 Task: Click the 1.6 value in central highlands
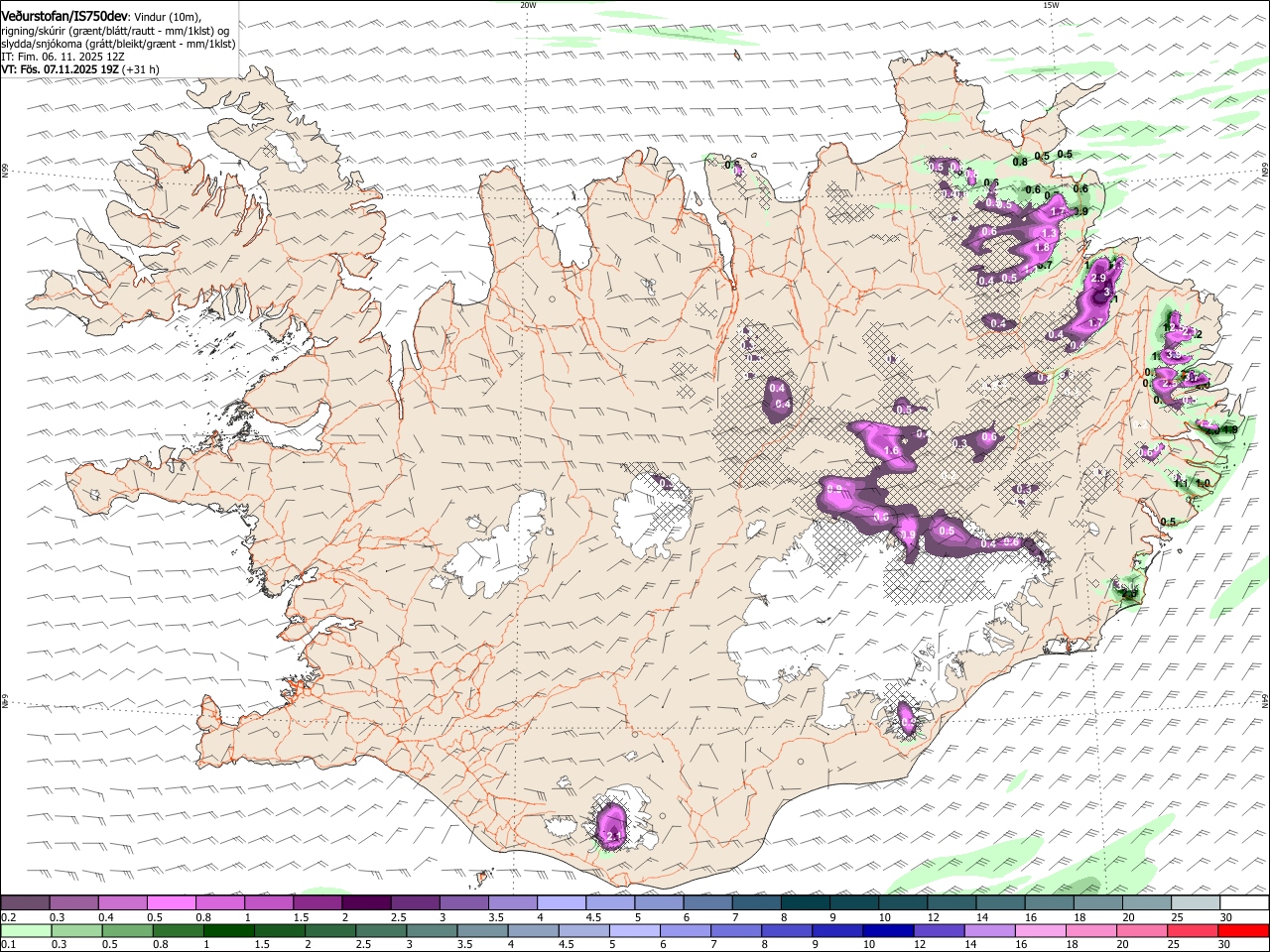tap(891, 451)
